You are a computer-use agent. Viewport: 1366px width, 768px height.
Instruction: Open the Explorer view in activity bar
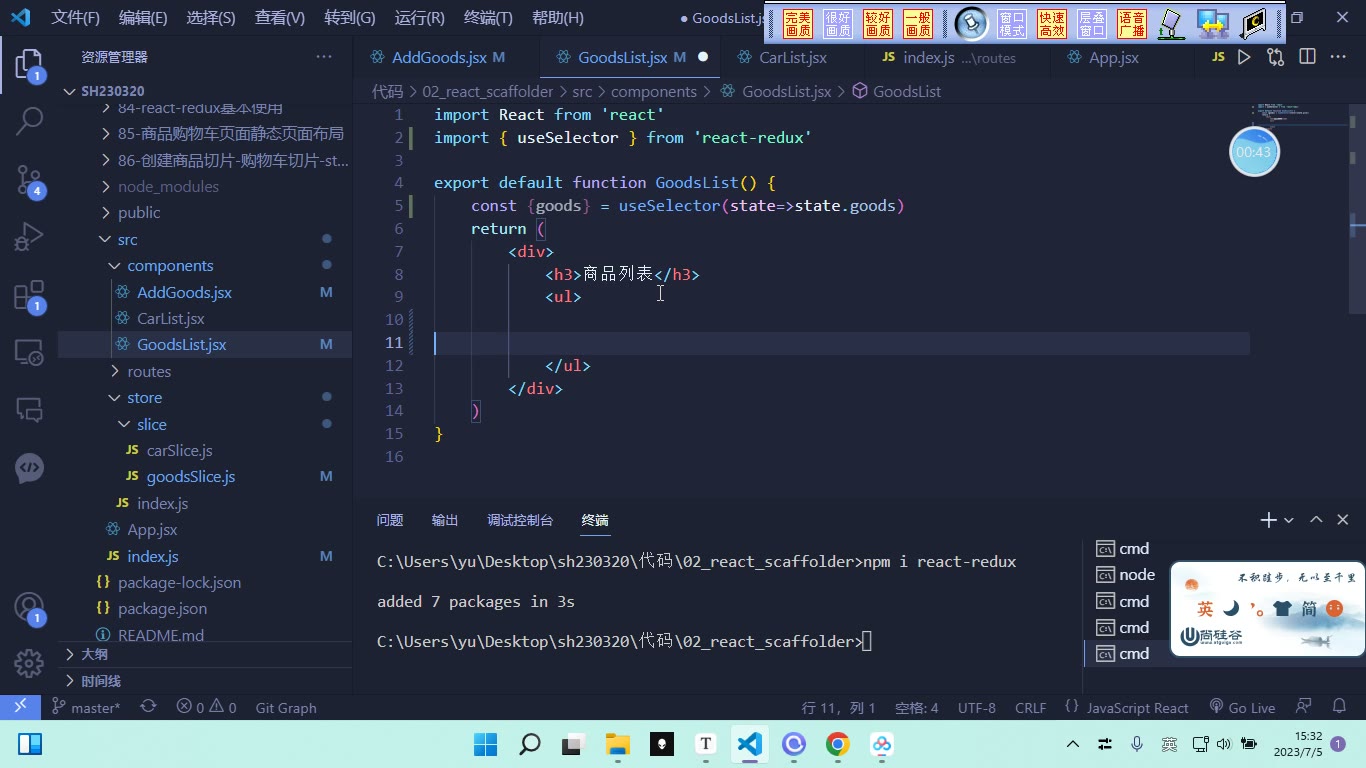[29, 66]
